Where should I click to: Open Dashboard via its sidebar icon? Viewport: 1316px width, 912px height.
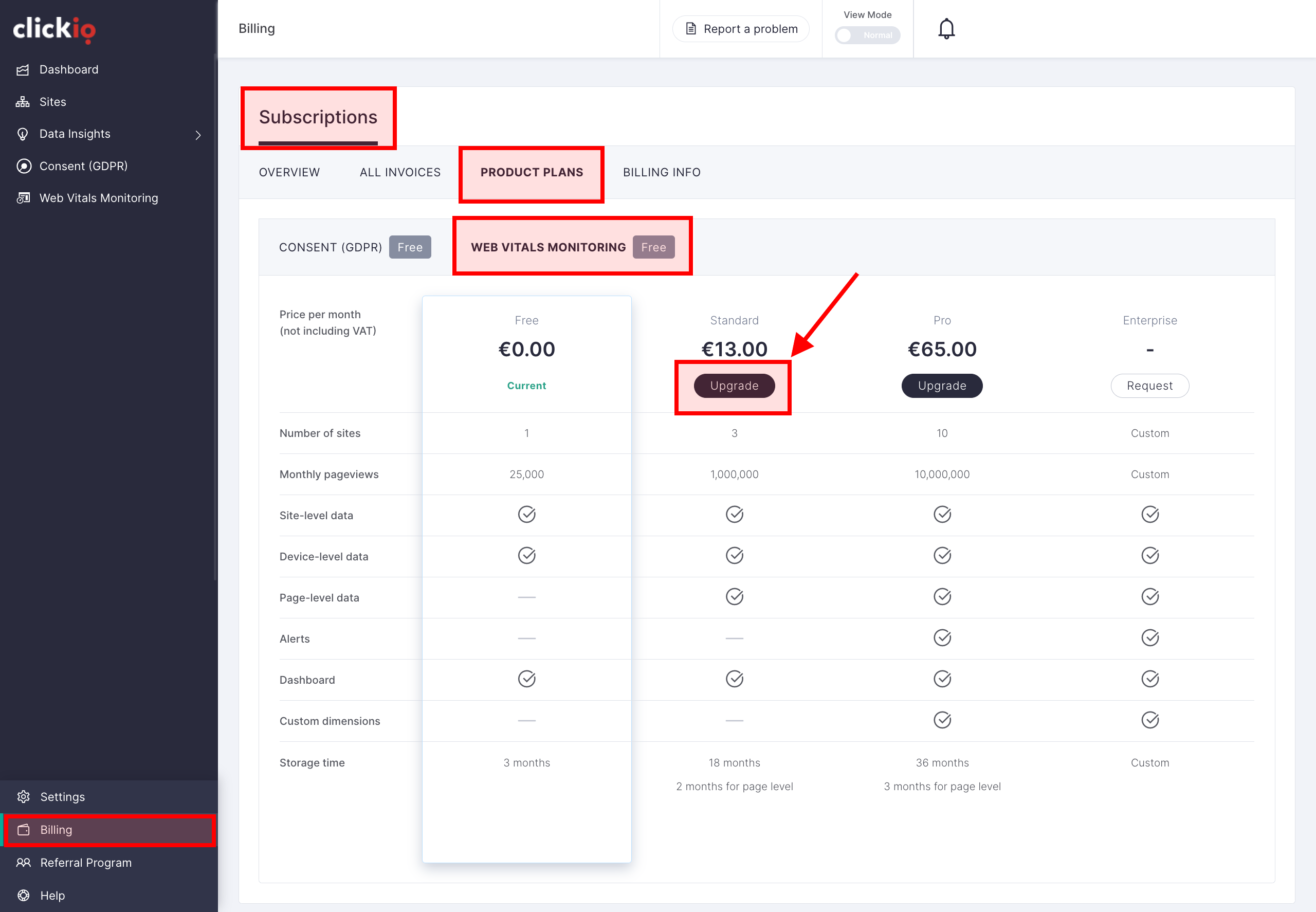pos(23,70)
